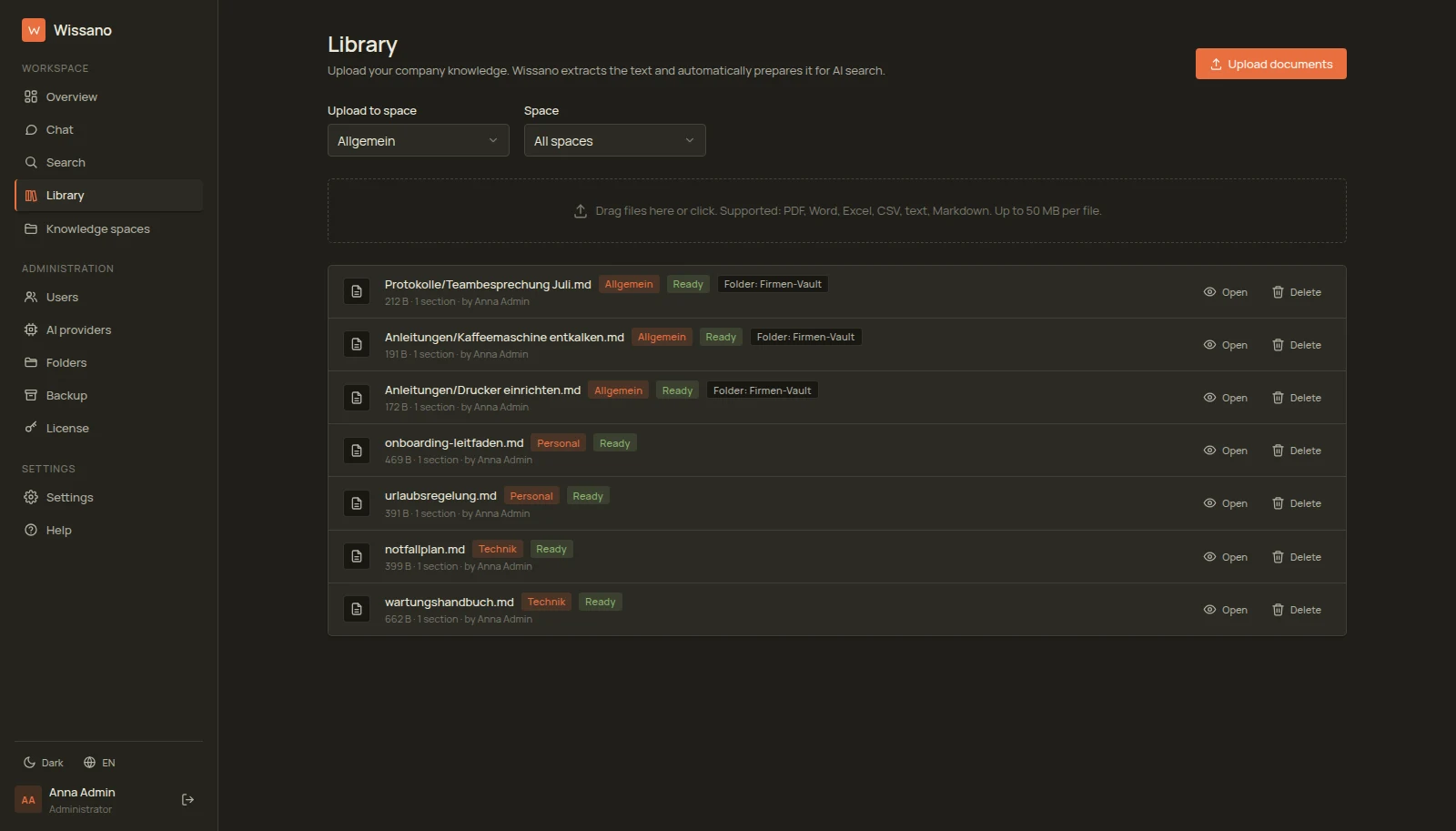Viewport: 1456px width, 831px height.
Task: Click the Protokolle/Teambesprechung Juli.md file name
Action: coord(488,284)
